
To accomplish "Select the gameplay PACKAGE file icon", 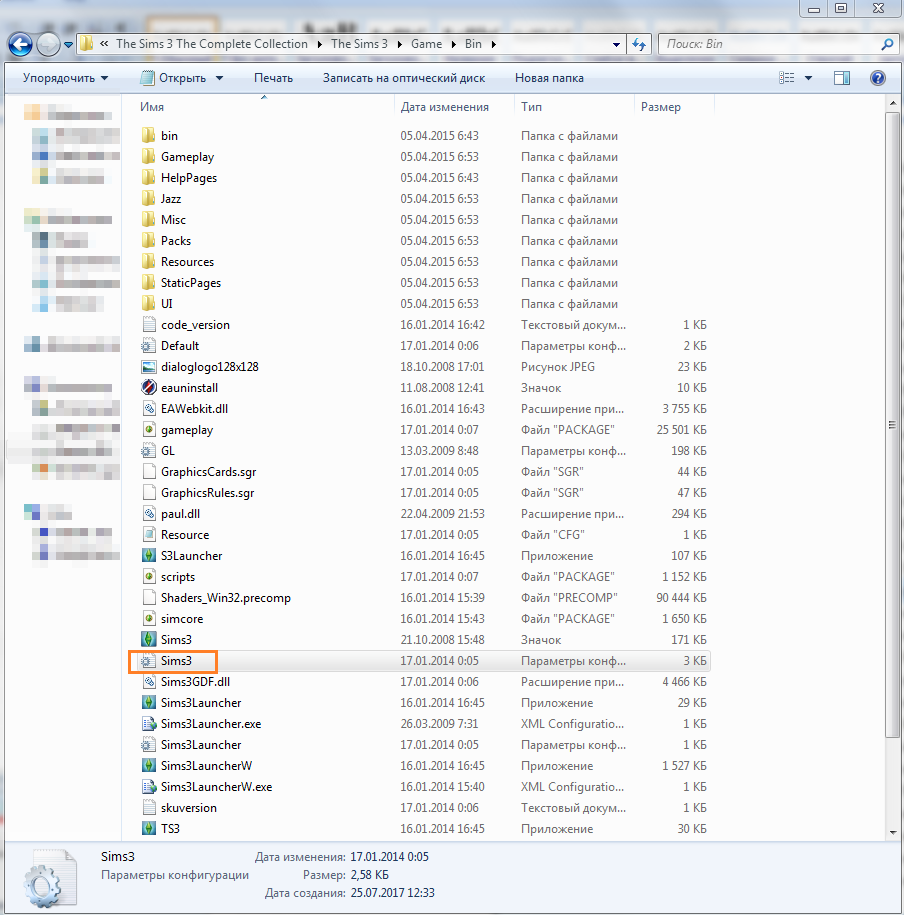I will click(x=149, y=430).
